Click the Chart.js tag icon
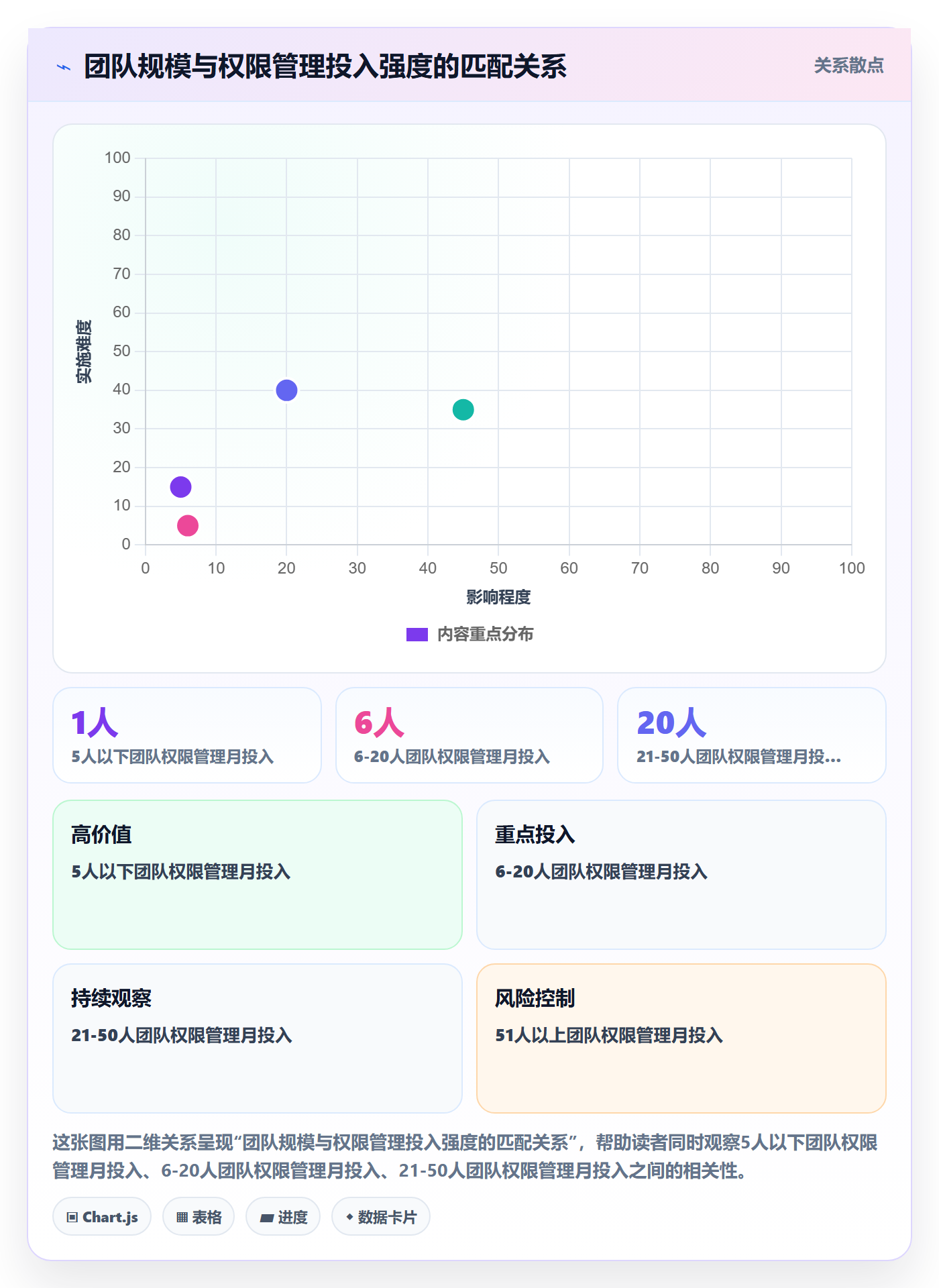The width and height of the screenshot is (939, 1288). coord(72,1218)
